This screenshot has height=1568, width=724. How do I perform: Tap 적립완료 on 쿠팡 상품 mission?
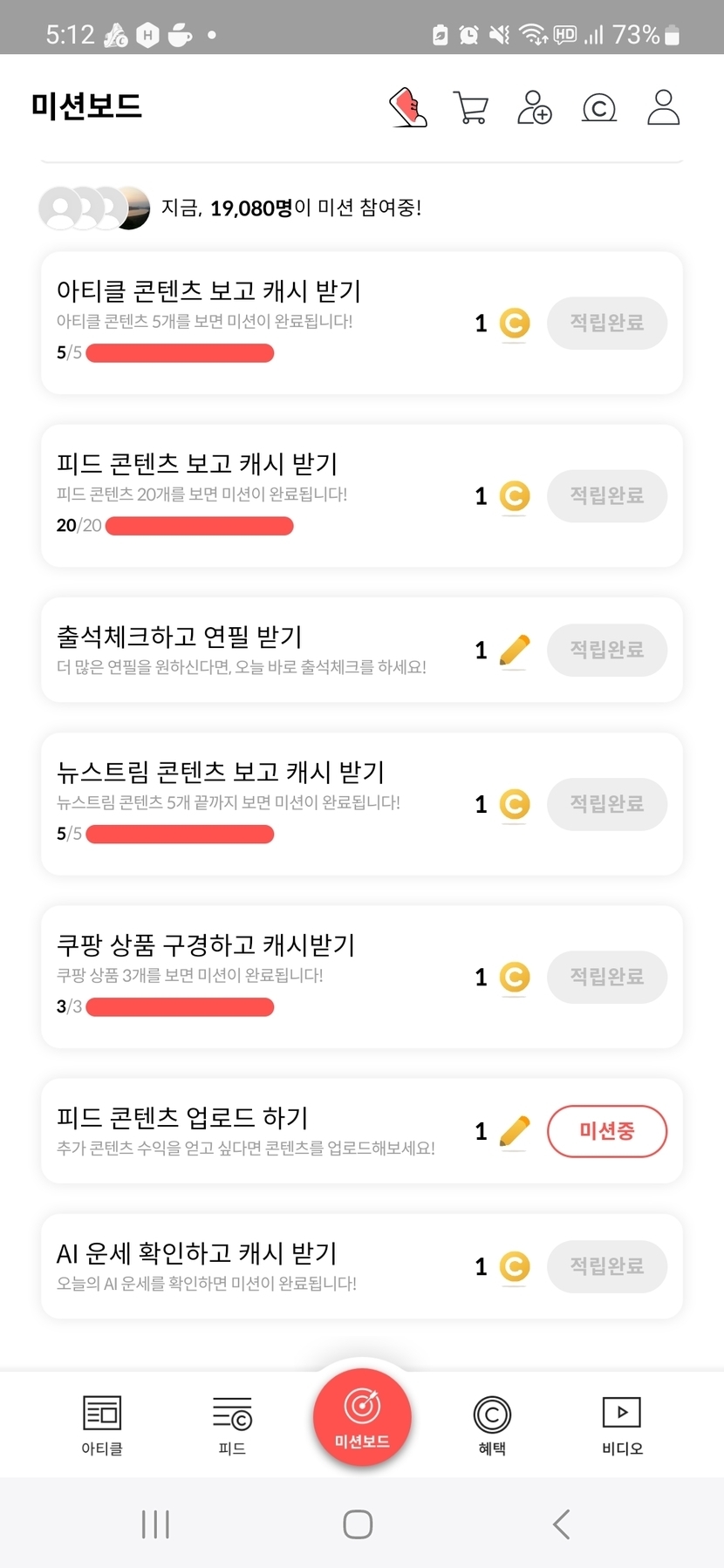click(x=607, y=977)
